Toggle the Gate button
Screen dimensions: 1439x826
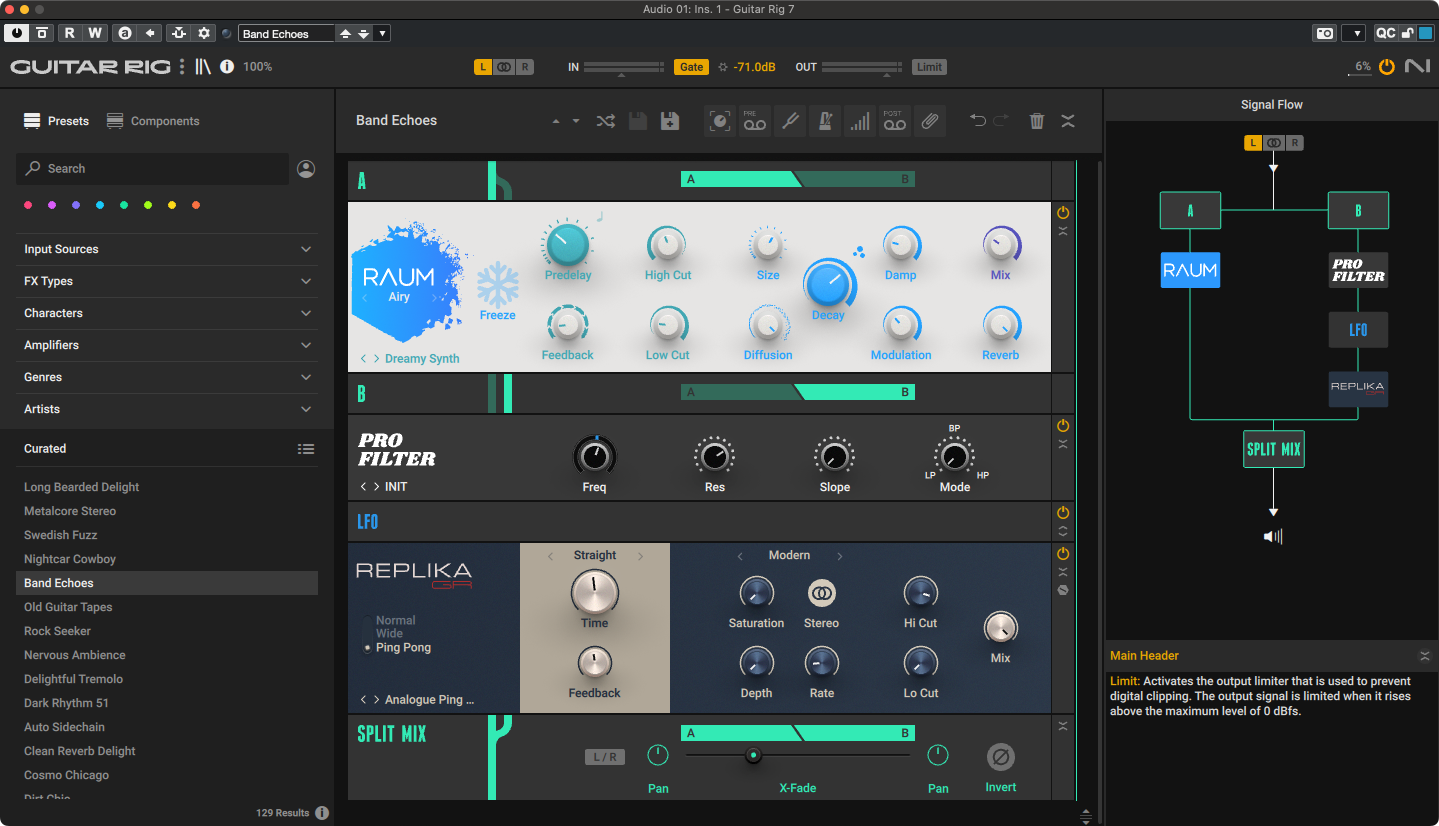691,67
